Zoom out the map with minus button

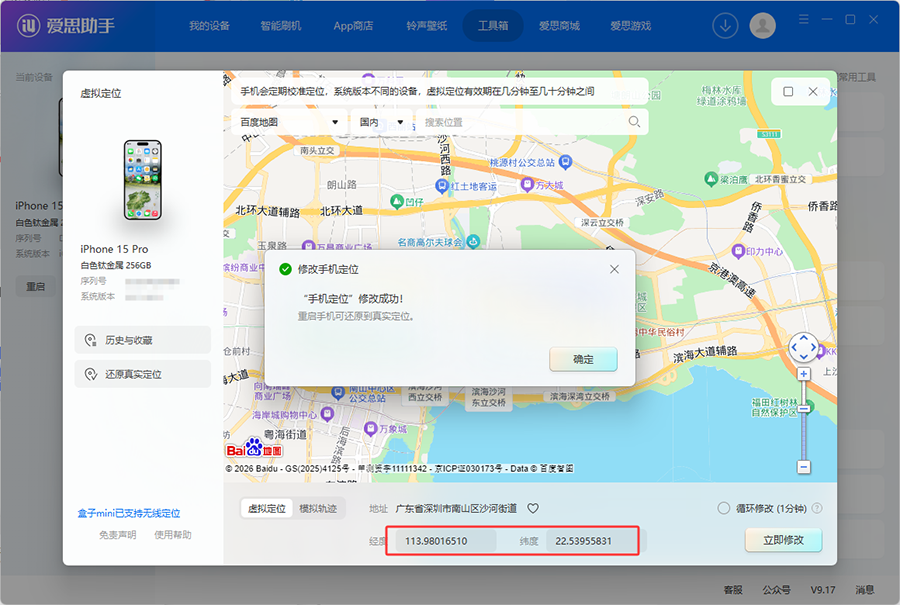pyautogui.click(x=804, y=467)
